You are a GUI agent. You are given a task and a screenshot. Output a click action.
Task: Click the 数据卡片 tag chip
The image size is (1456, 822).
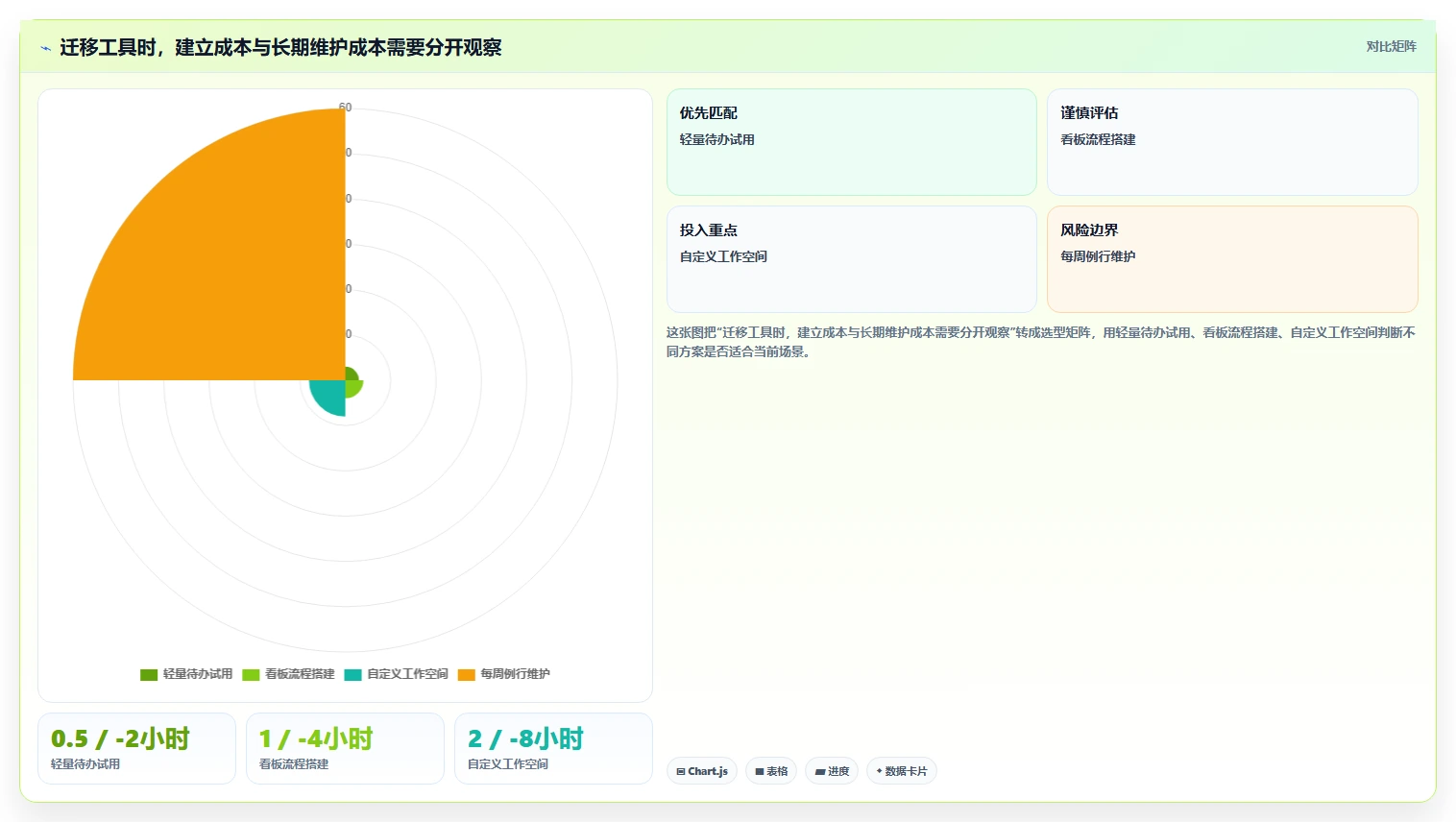point(902,771)
